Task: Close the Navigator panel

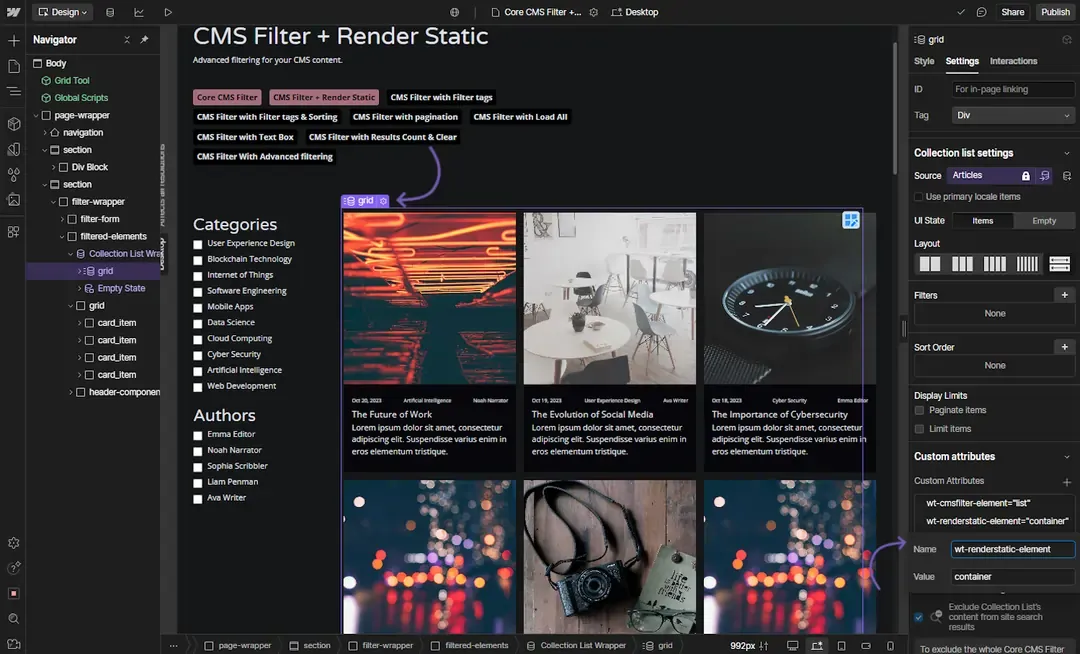Action: (127, 40)
